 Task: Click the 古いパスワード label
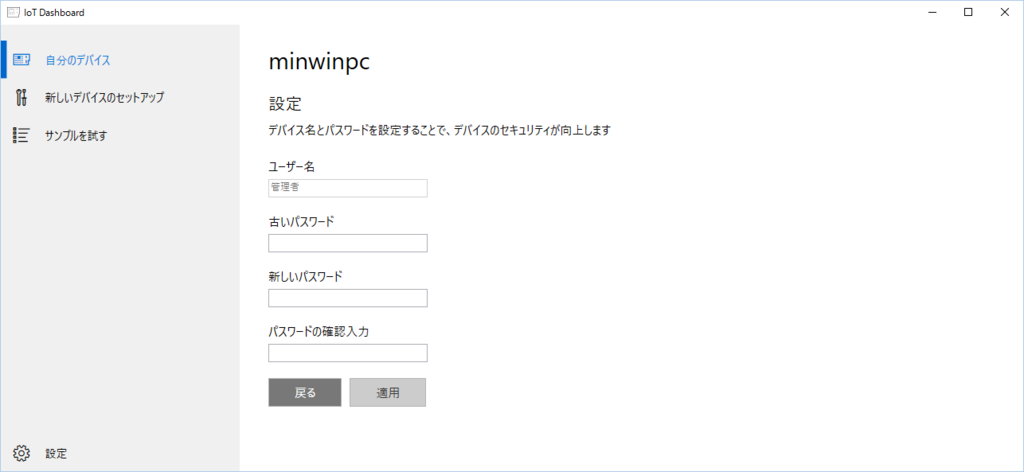click(x=301, y=222)
